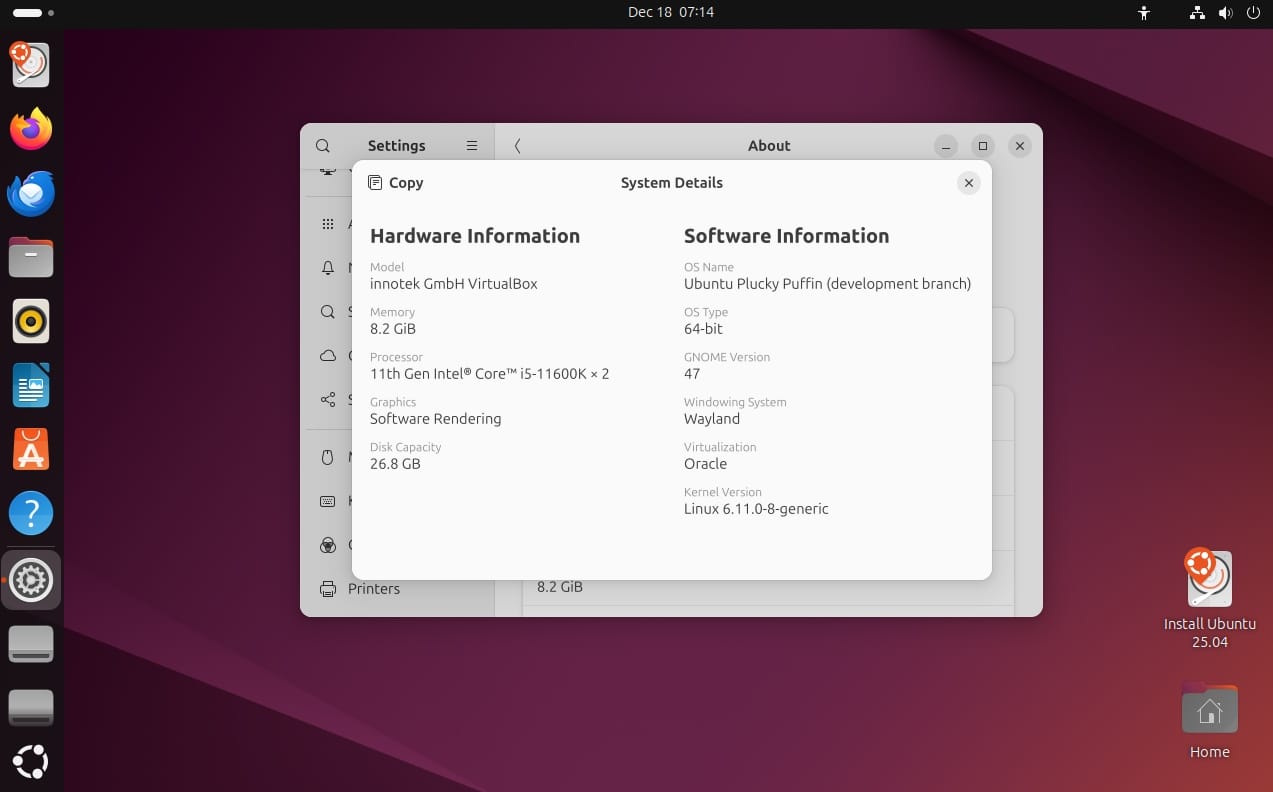Open Mouse & Touchpad settings via its icon
The height and width of the screenshot is (792, 1273).
[x=327, y=456]
